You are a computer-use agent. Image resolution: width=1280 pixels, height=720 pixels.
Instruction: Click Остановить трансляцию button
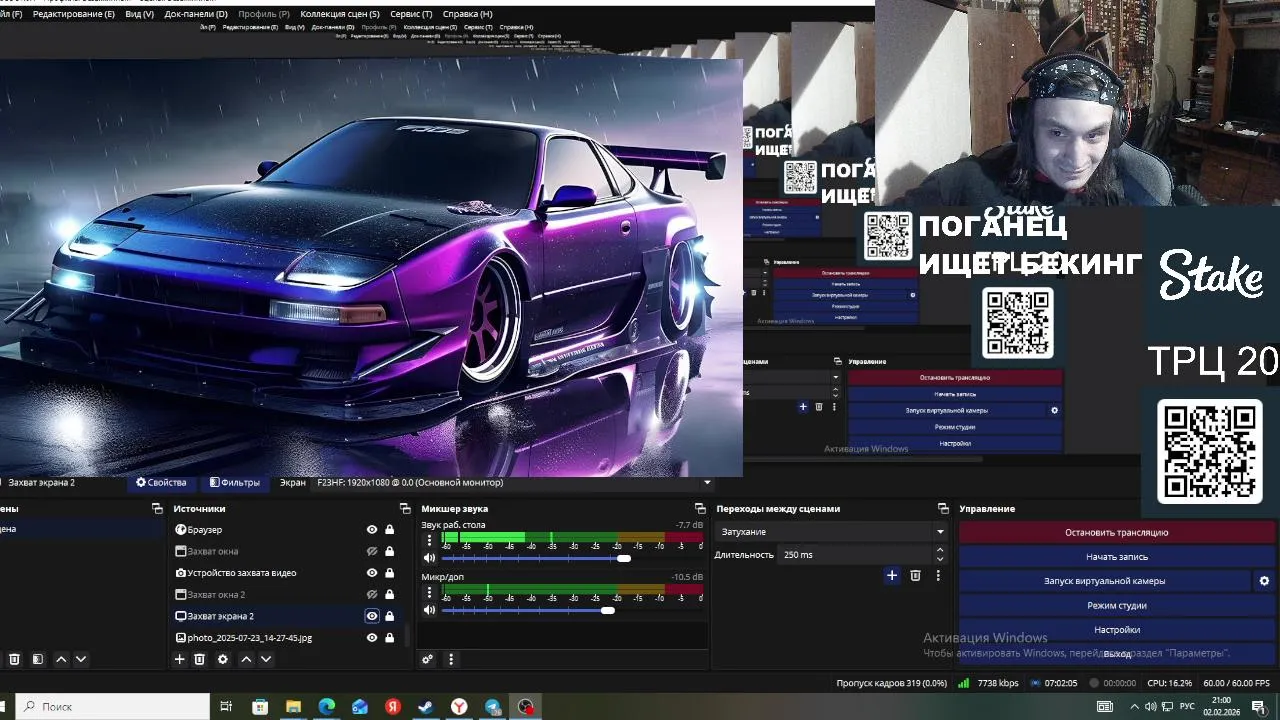pyautogui.click(x=1116, y=533)
